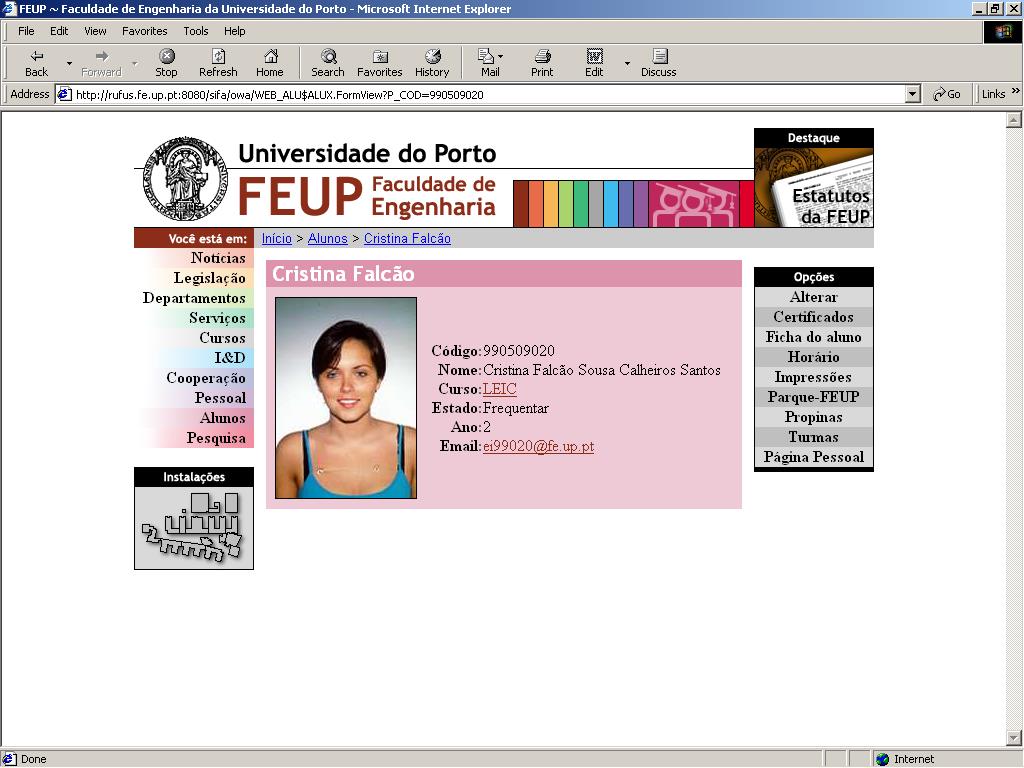Screen dimensions: 1024x768
Task: Select Página Pessoal in Opções panel
Action: point(814,457)
